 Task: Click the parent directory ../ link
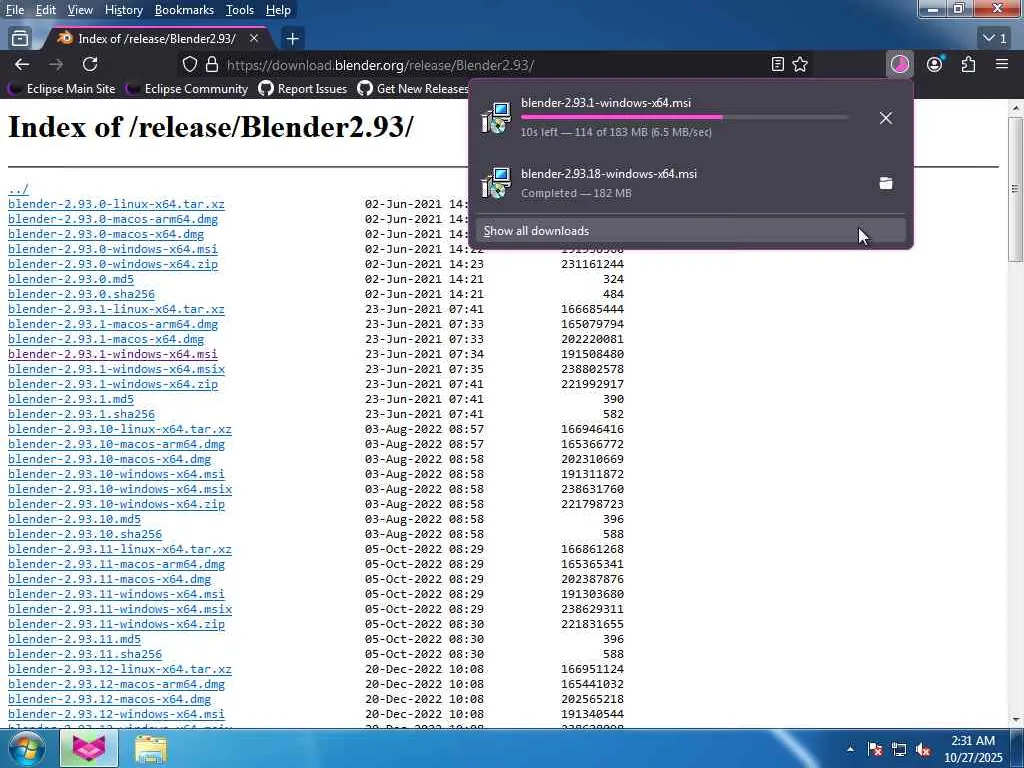point(18,189)
